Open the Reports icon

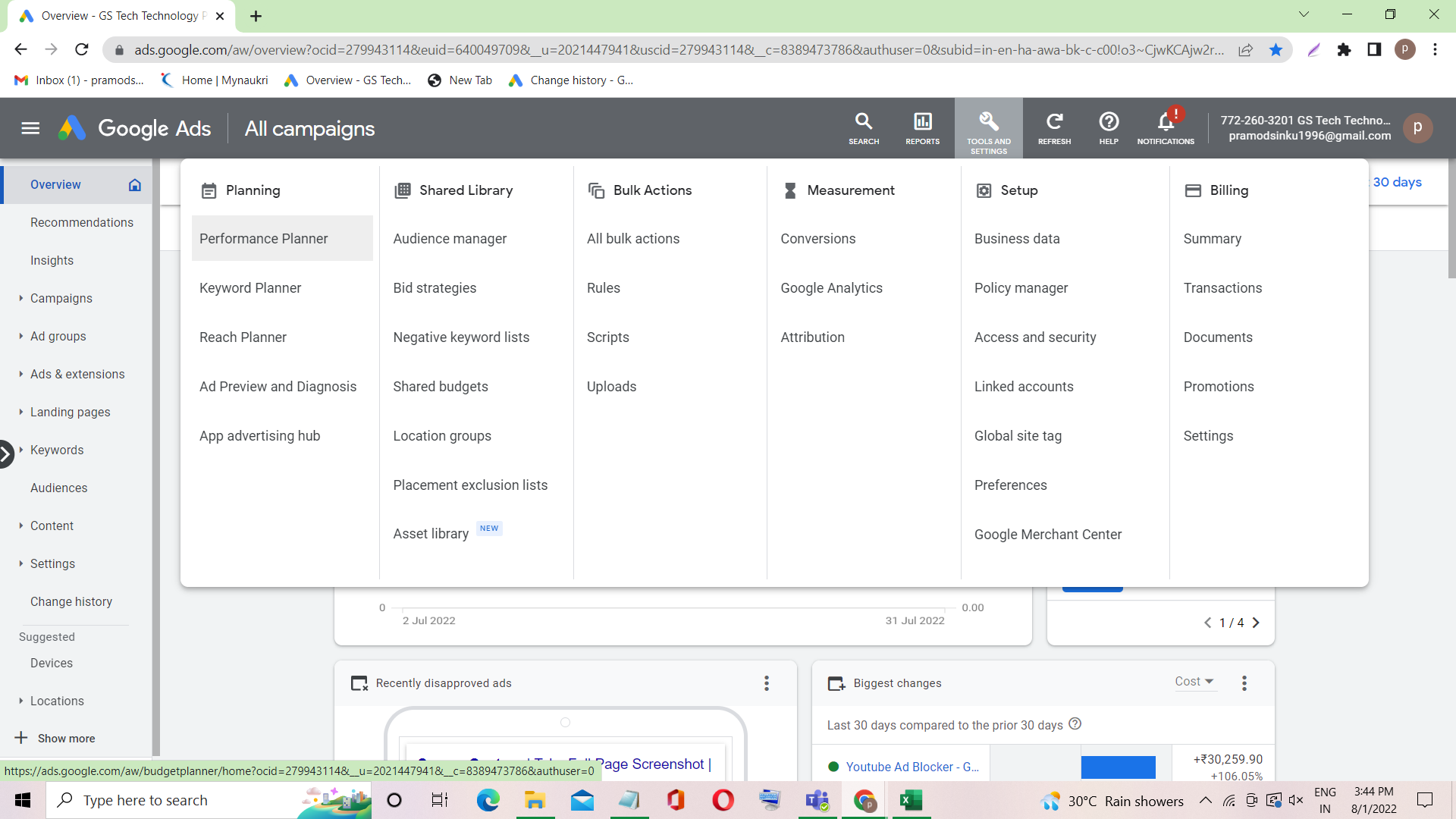coord(922,127)
